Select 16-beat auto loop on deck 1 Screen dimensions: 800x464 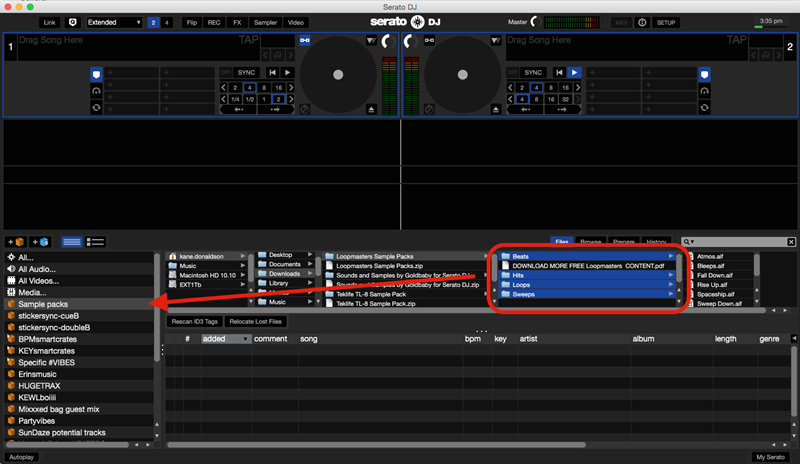coord(279,87)
